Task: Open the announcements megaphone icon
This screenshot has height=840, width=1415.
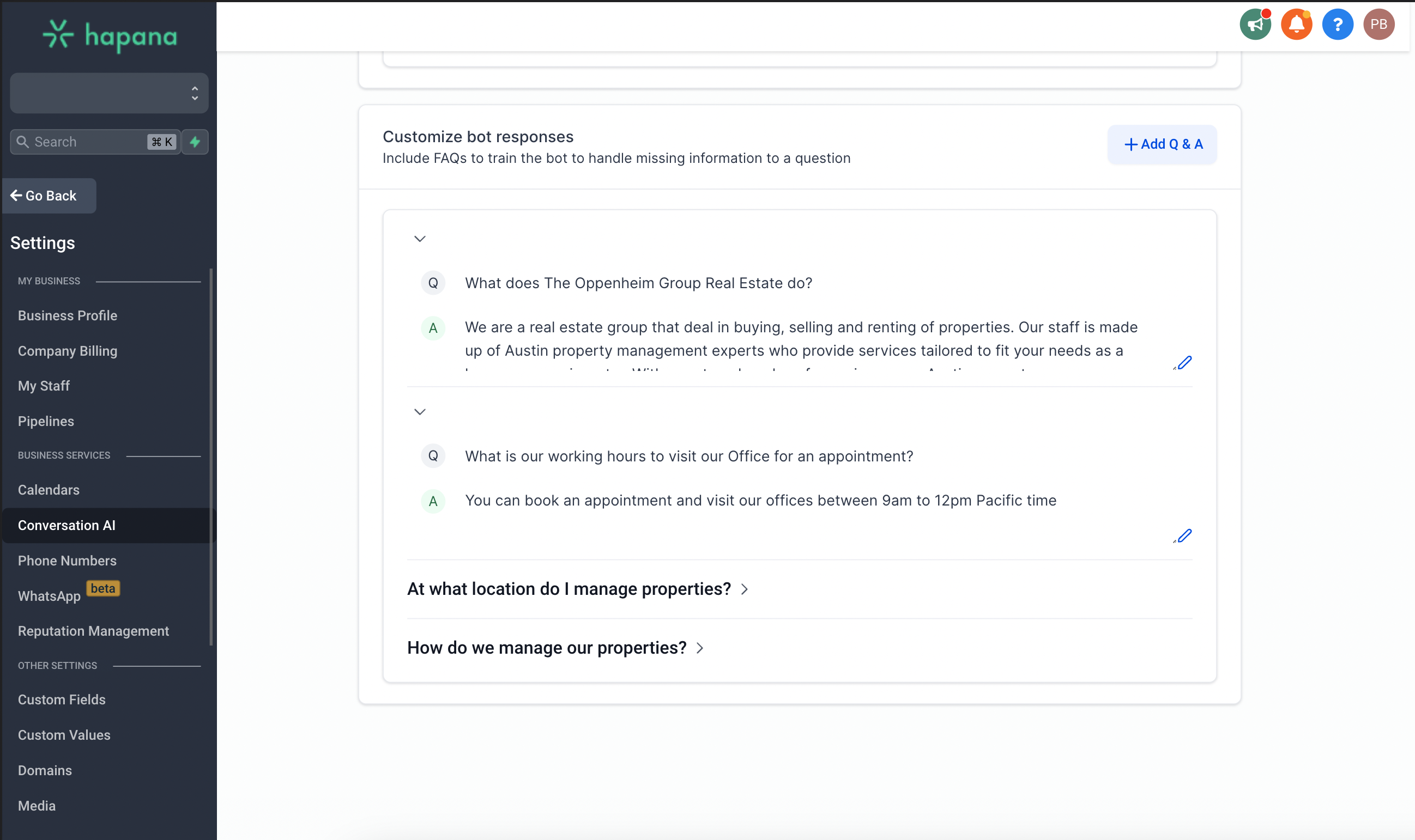Action: [1255, 25]
